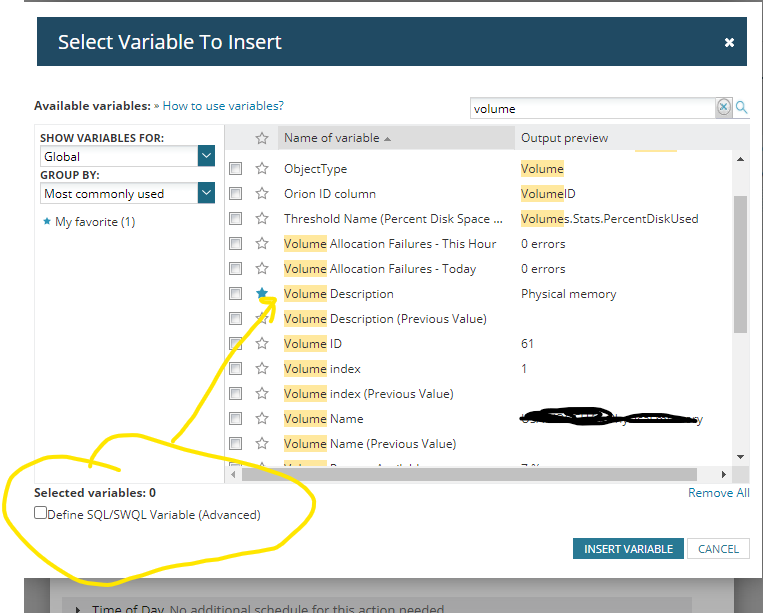Click the CANCEL button
763x613 pixels.
pos(718,549)
